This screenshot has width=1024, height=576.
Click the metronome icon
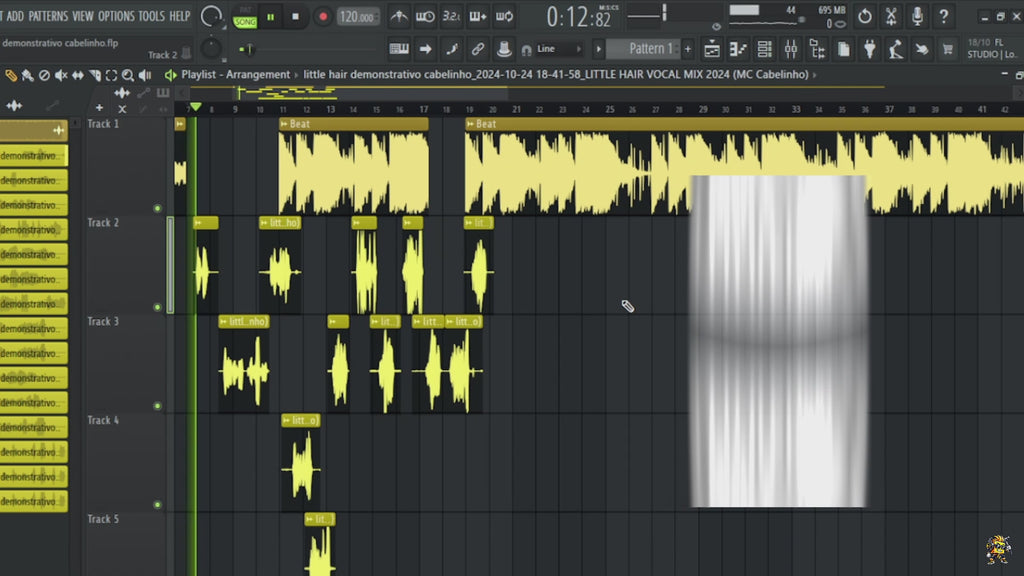399,16
